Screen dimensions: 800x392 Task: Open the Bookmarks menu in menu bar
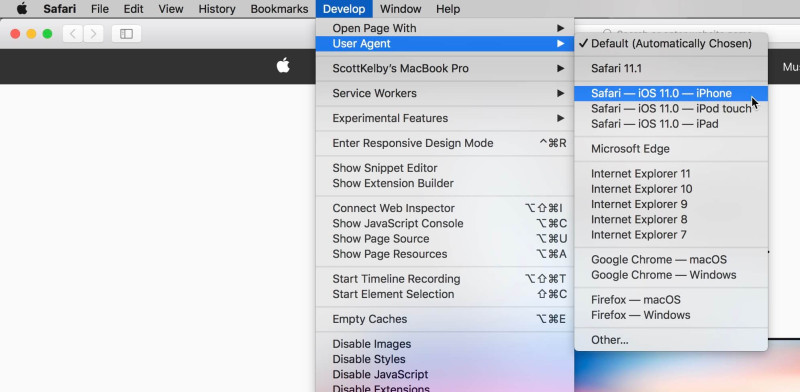pos(279,9)
